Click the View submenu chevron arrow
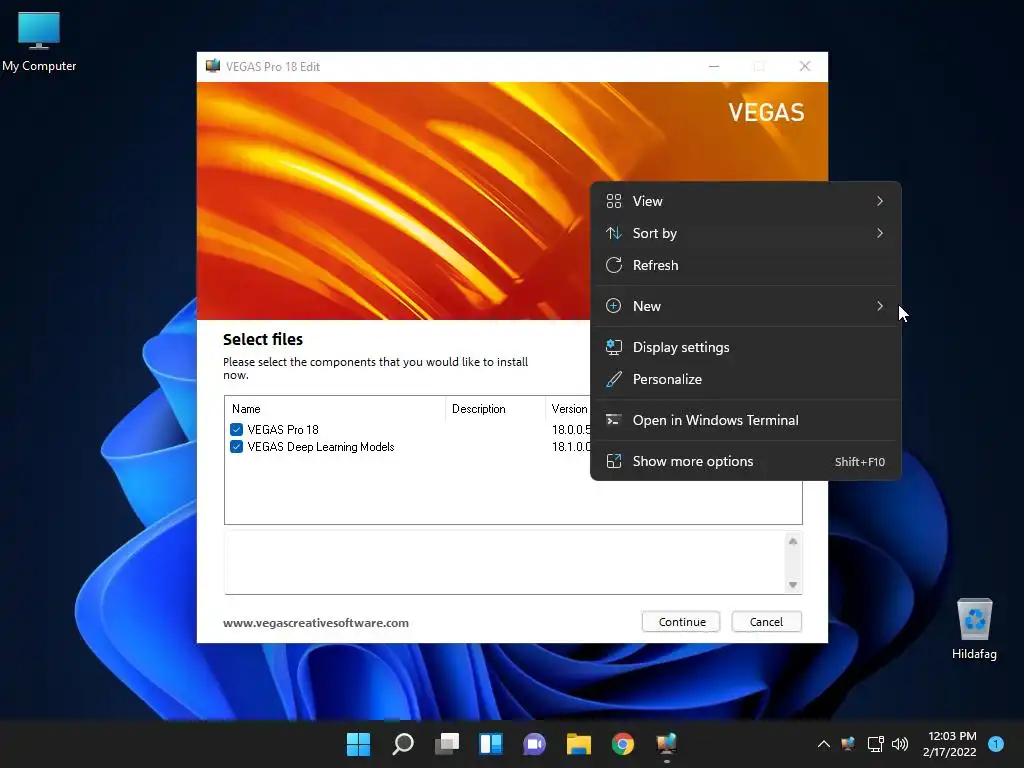Screen dimensions: 1024x768 click(x=880, y=201)
